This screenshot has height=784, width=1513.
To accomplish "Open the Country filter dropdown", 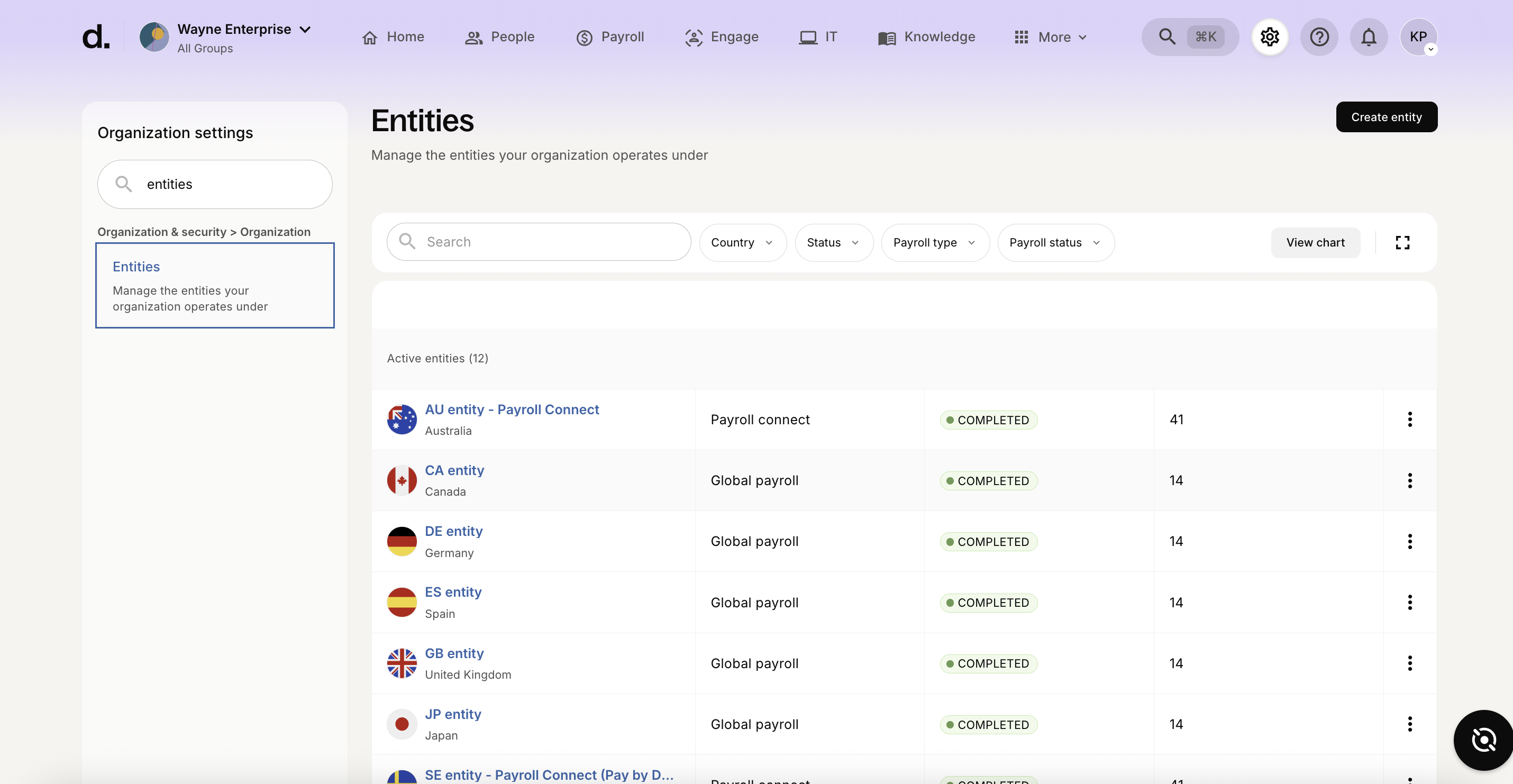I will 742,242.
